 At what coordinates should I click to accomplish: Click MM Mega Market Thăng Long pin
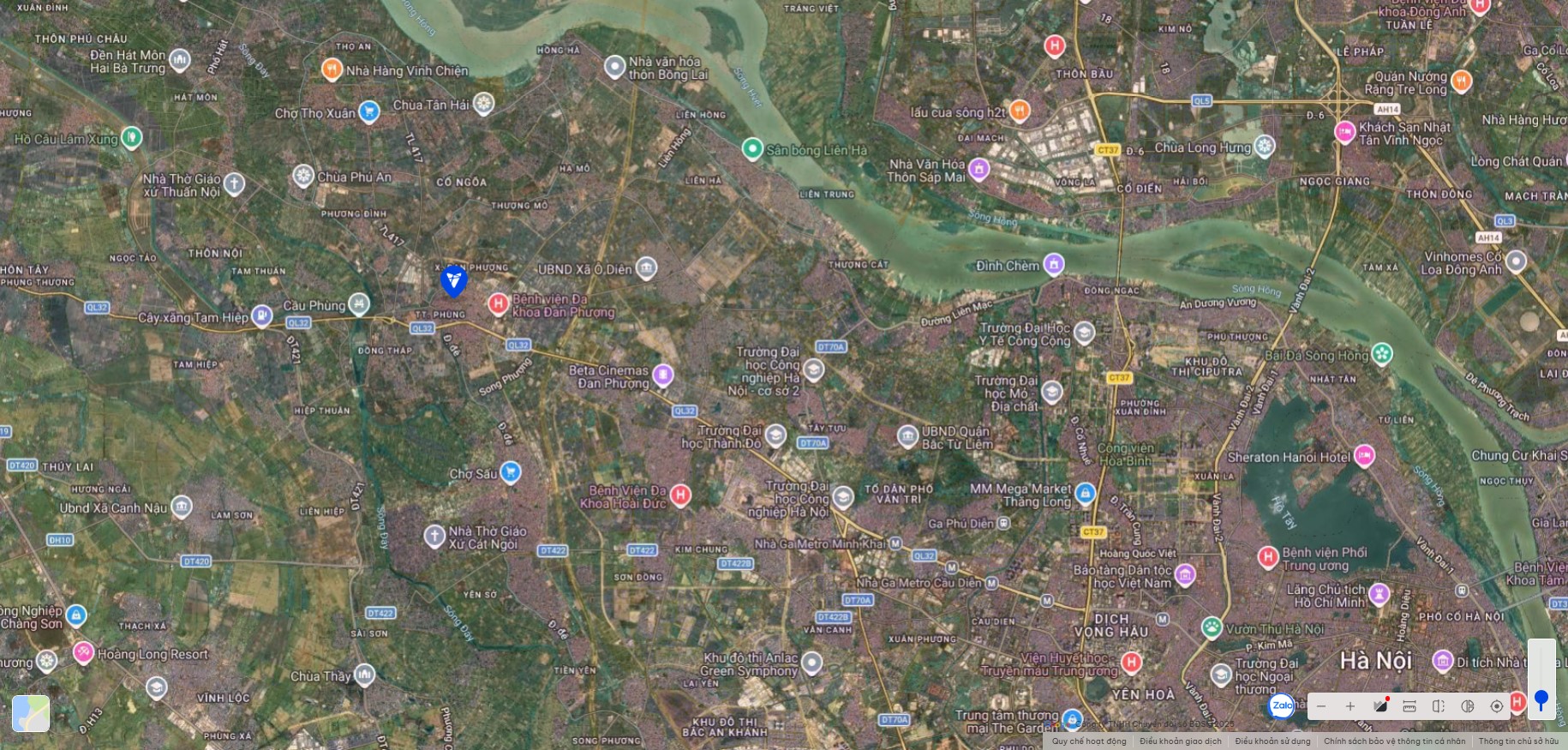1085,494
